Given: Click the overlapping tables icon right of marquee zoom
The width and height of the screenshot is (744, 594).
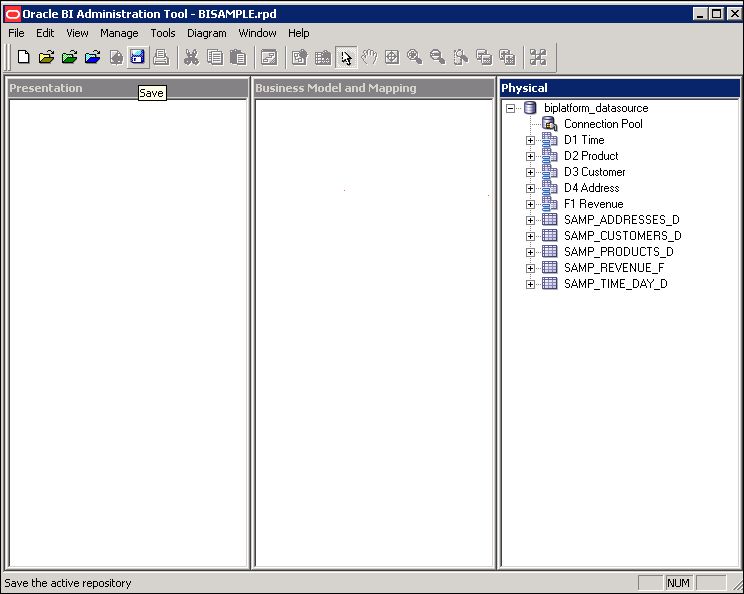Looking at the screenshot, I should [x=484, y=57].
